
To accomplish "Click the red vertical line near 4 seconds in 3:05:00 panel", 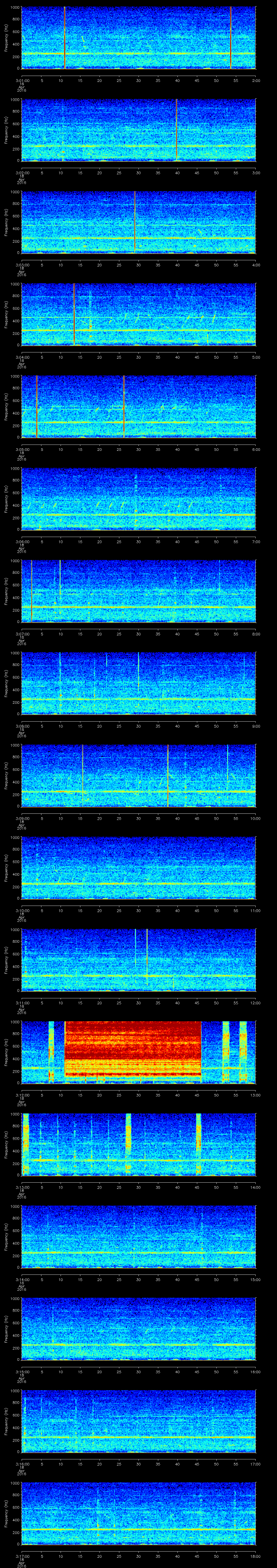I will (x=37, y=407).
